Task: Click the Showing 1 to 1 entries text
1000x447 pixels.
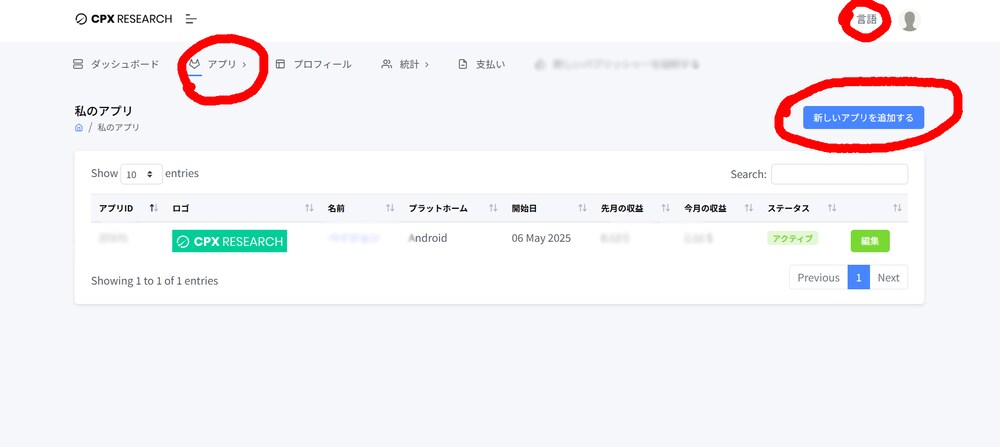Action: pyautogui.click(x=154, y=281)
